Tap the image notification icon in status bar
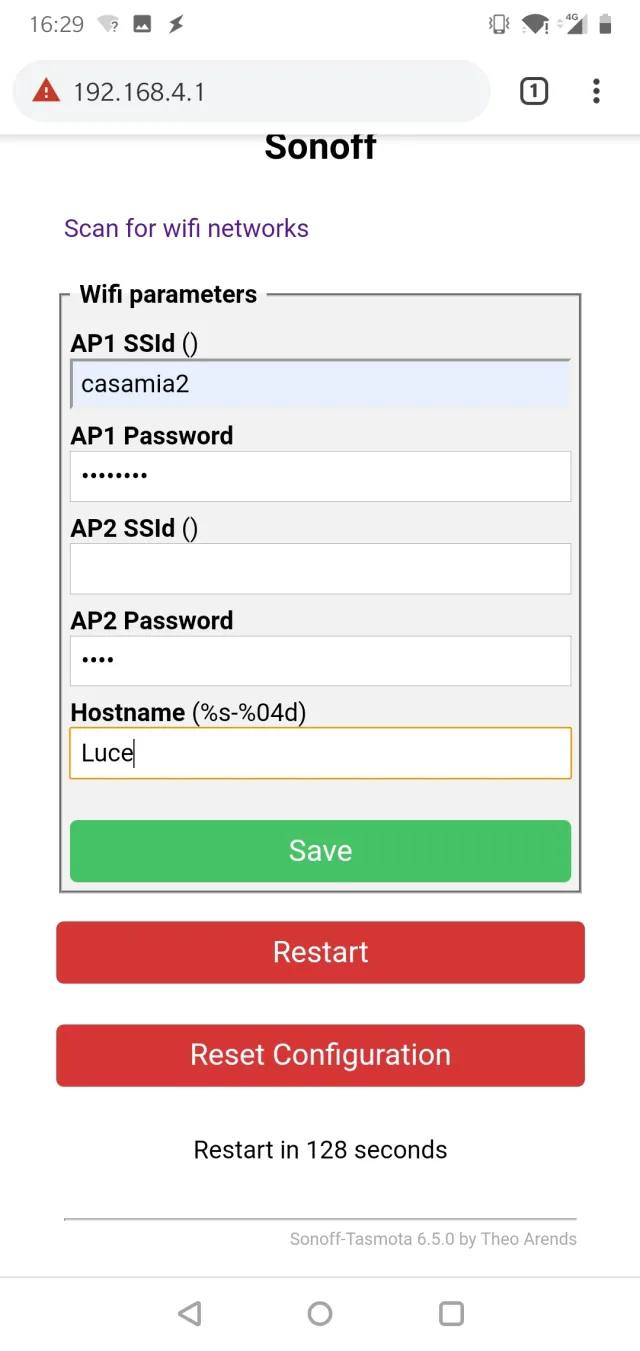 click(x=142, y=25)
